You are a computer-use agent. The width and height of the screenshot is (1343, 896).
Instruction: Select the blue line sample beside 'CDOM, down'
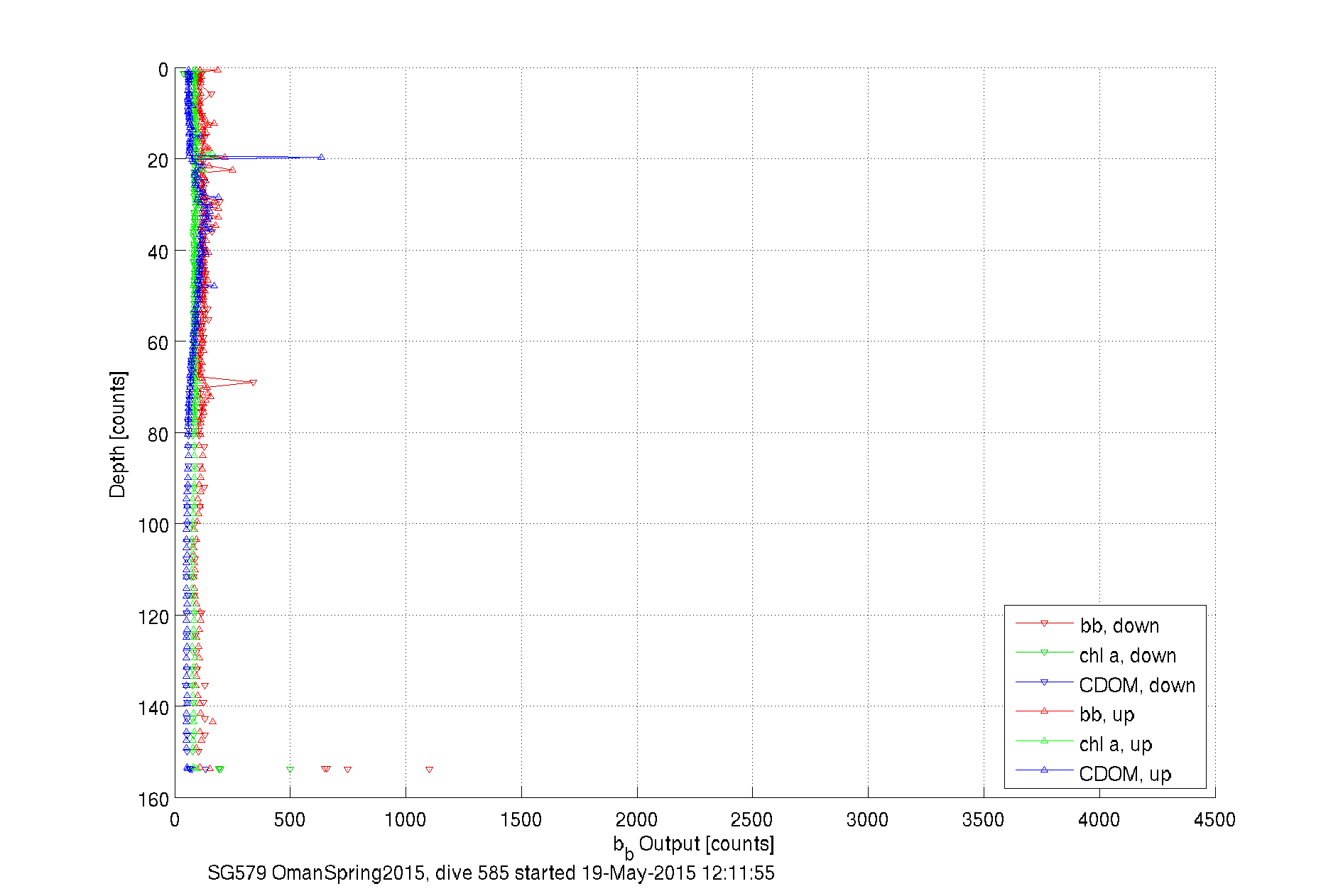[1044, 682]
